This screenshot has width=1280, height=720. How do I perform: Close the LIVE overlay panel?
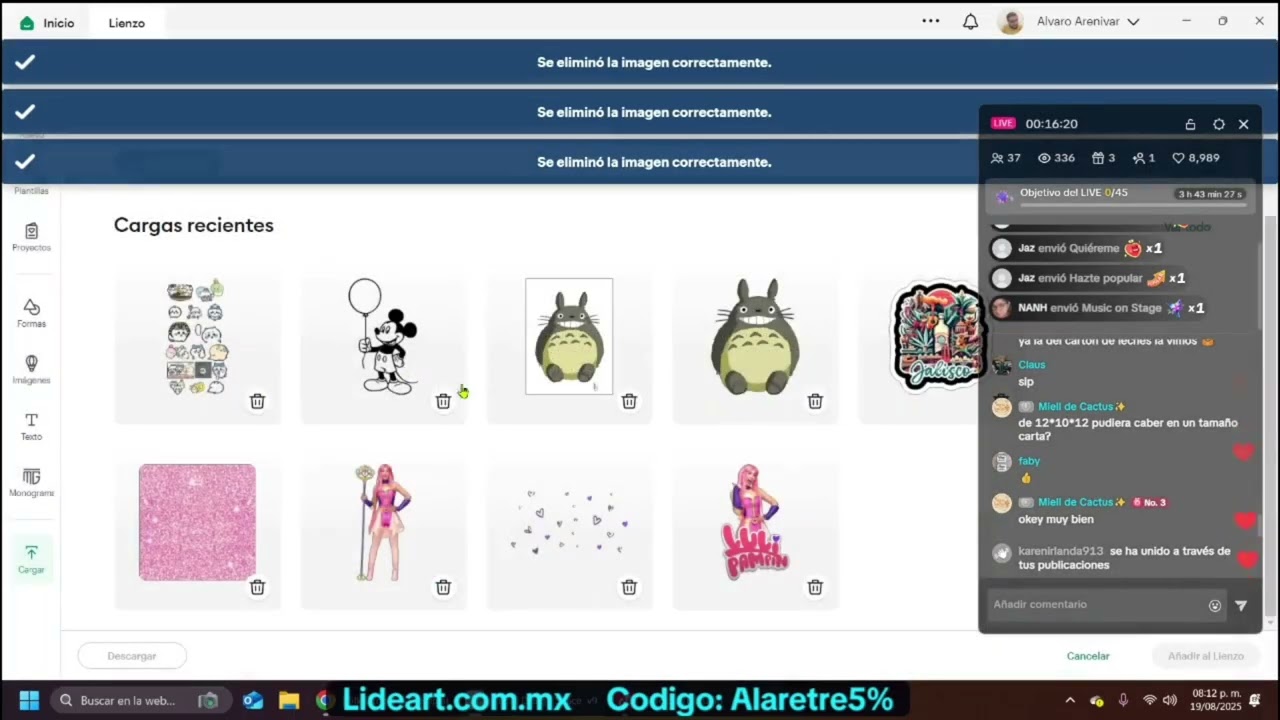1244,125
